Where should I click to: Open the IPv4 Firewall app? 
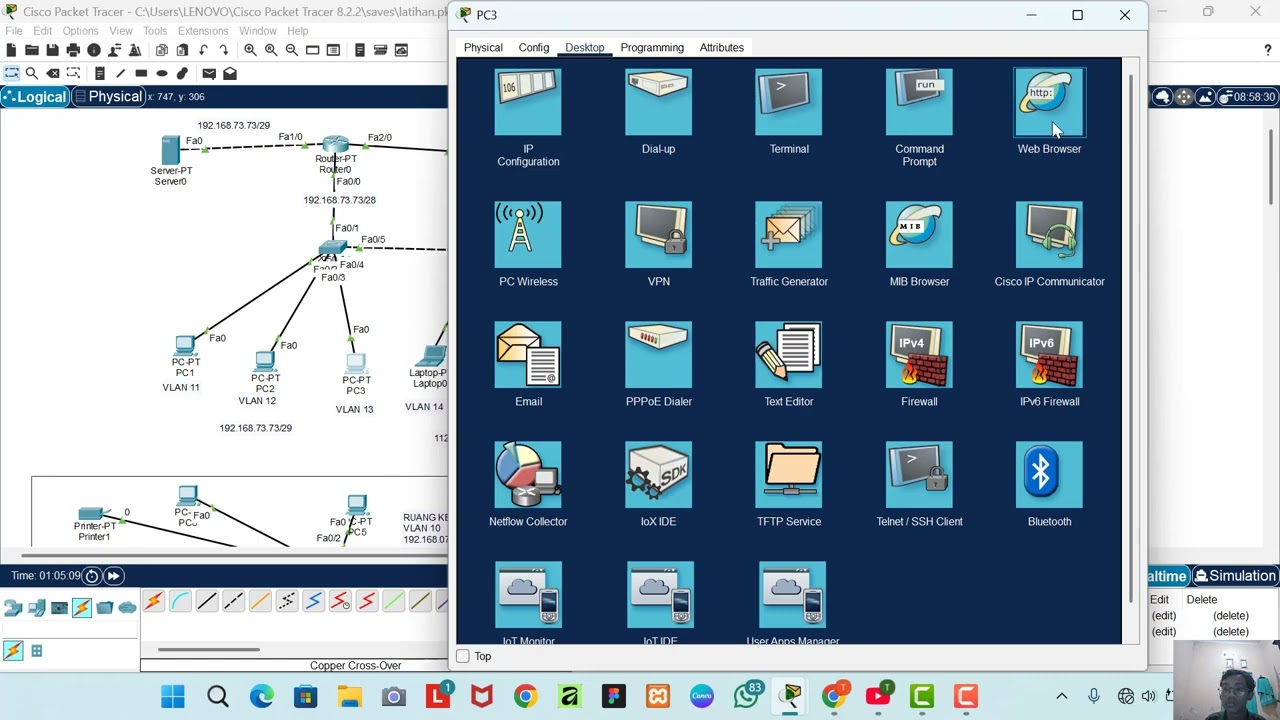[x=919, y=355]
